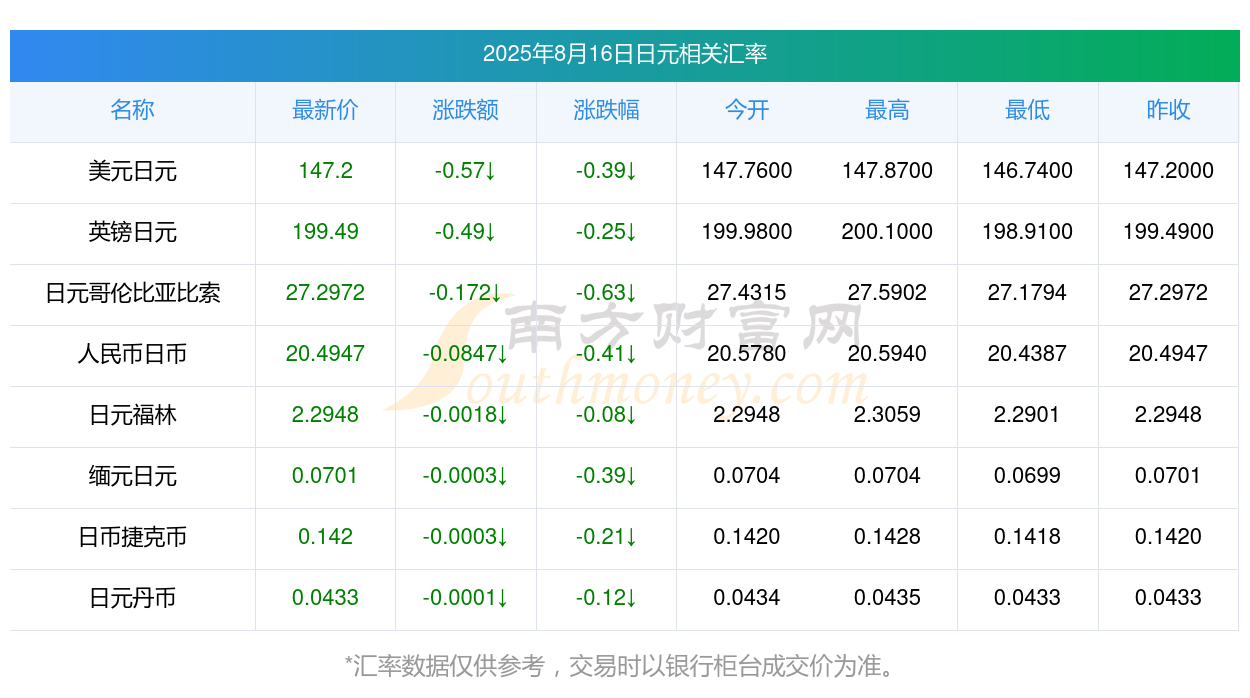Click change percent -0.39↓ in 缅元日元 row

(606, 476)
